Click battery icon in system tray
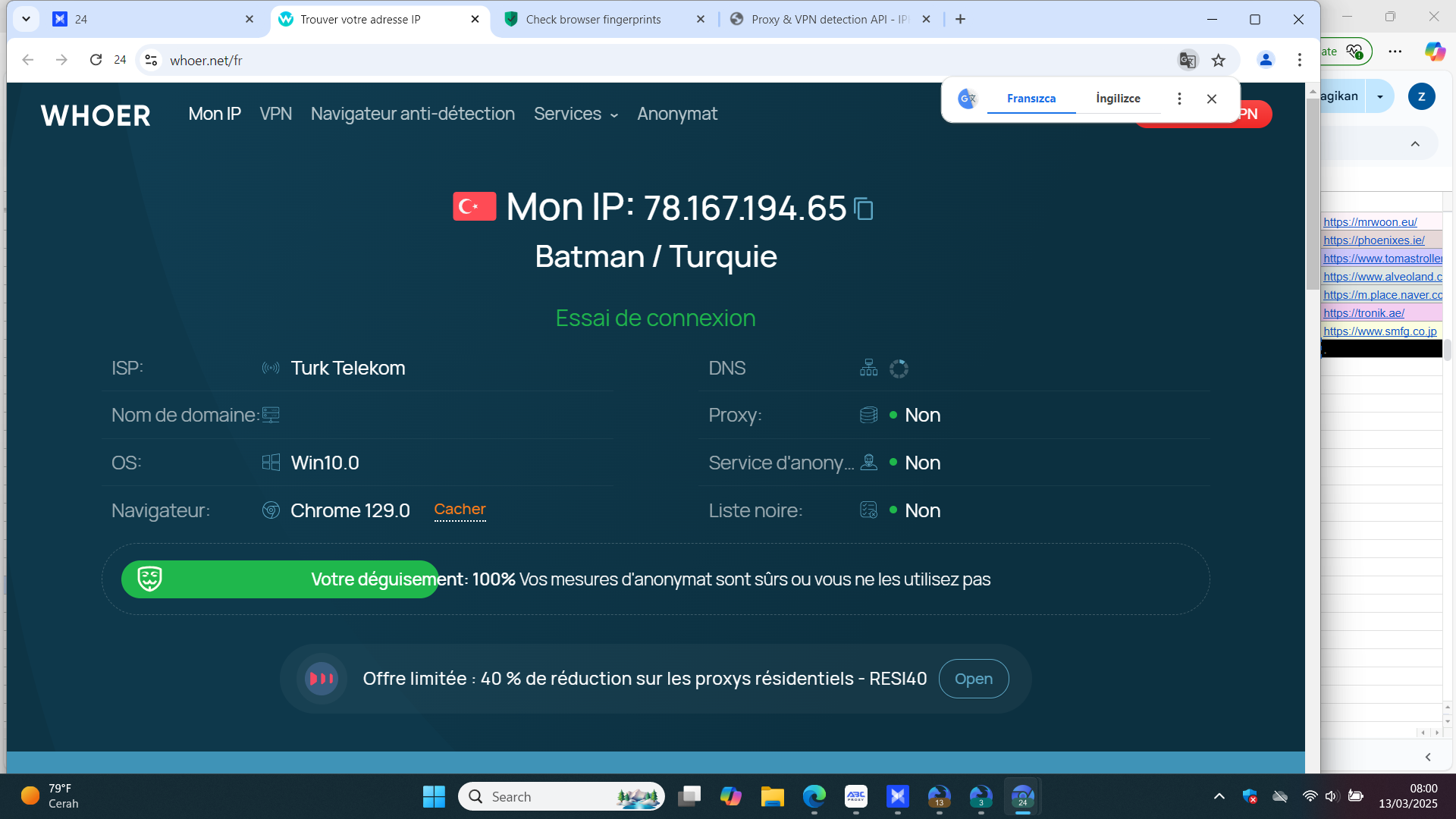This screenshot has height=819, width=1456. point(1356,796)
